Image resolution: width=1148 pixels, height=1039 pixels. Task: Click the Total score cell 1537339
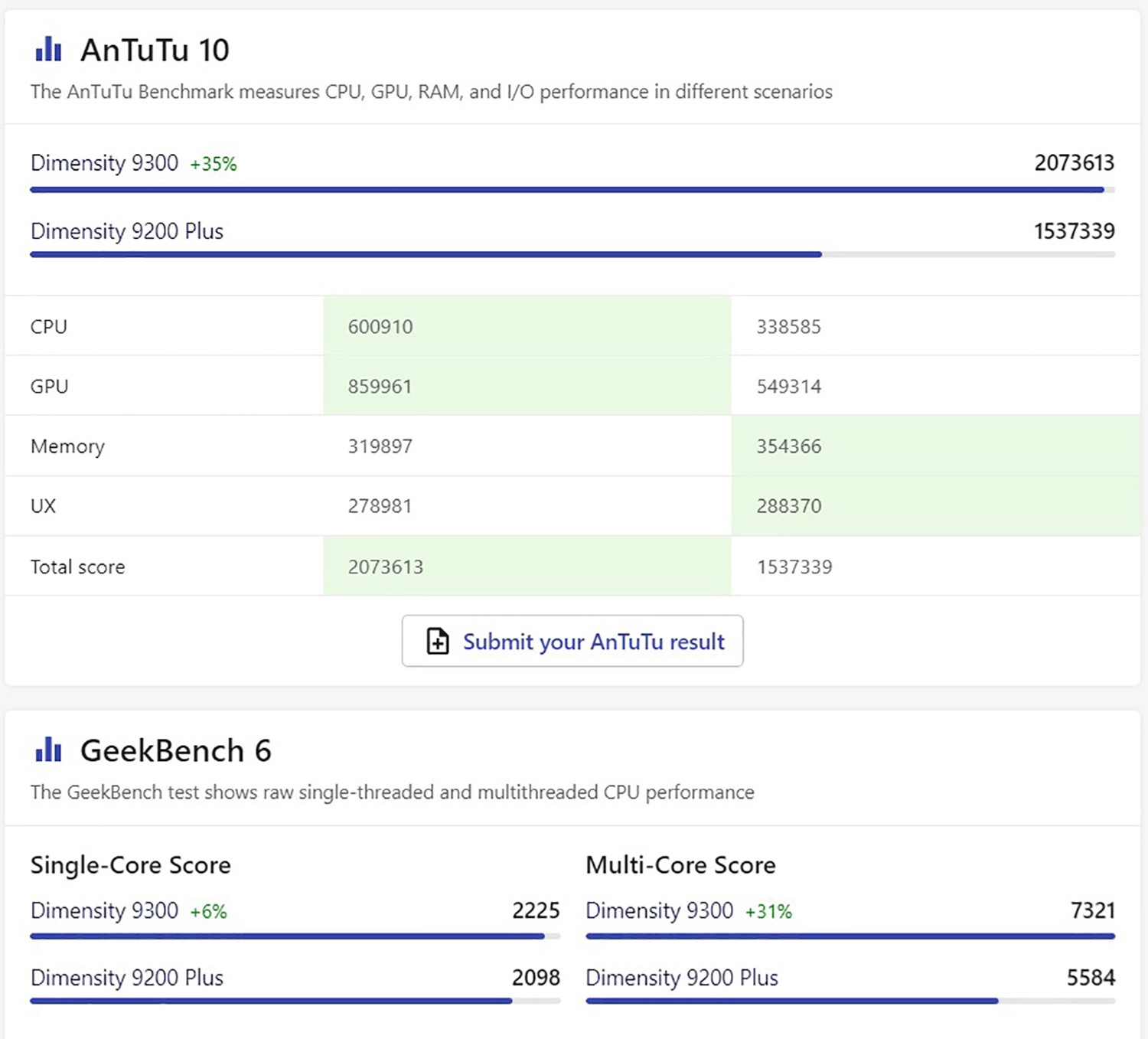click(x=794, y=567)
